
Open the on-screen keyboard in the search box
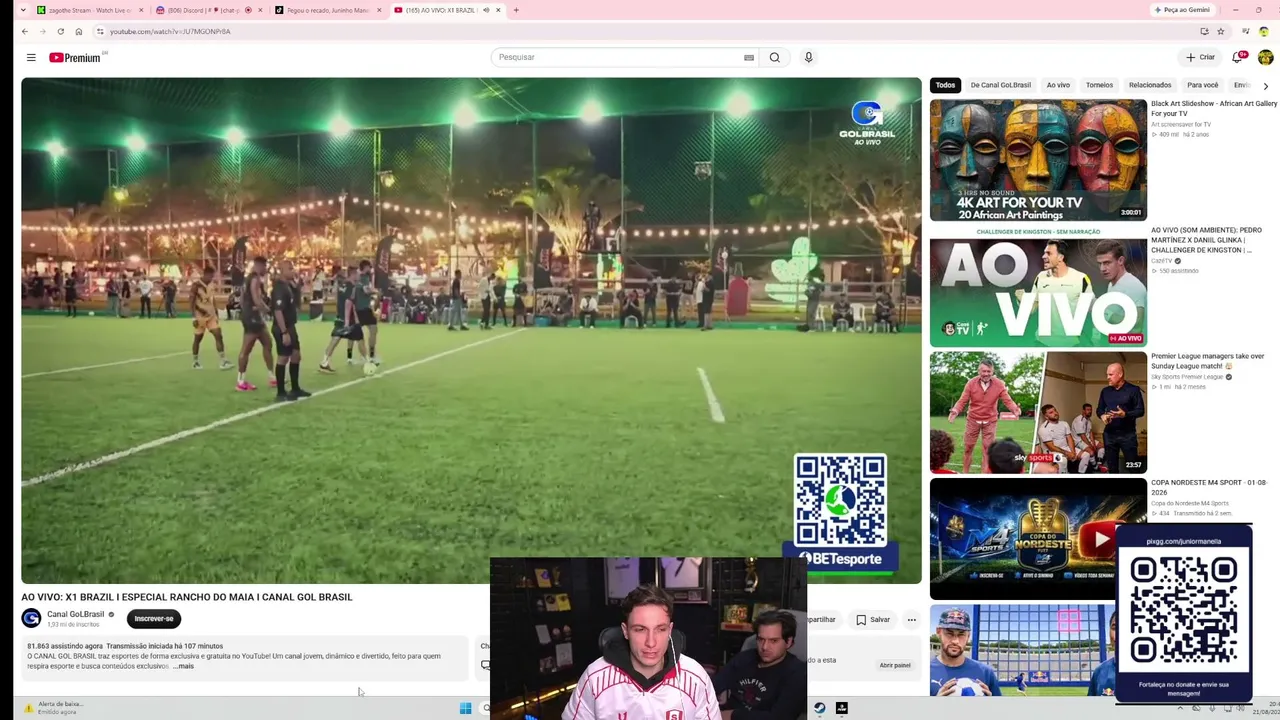coord(749,58)
